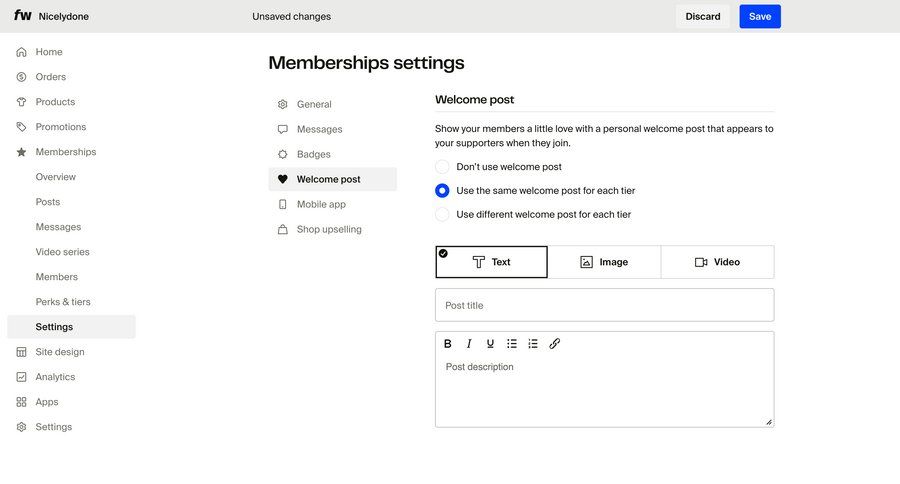
Task: Choose the Image post type
Action: point(604,262)
